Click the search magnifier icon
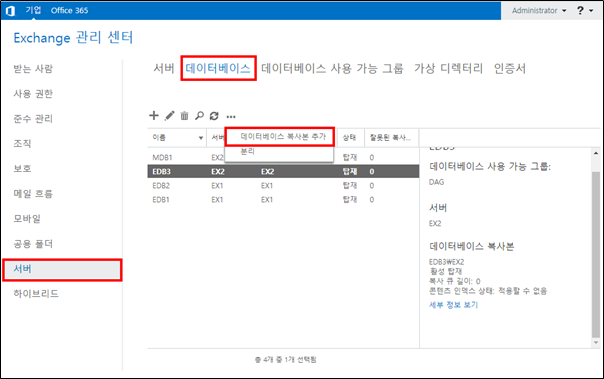Viewport: 604px width, 379px height. [x=199, y=116]
